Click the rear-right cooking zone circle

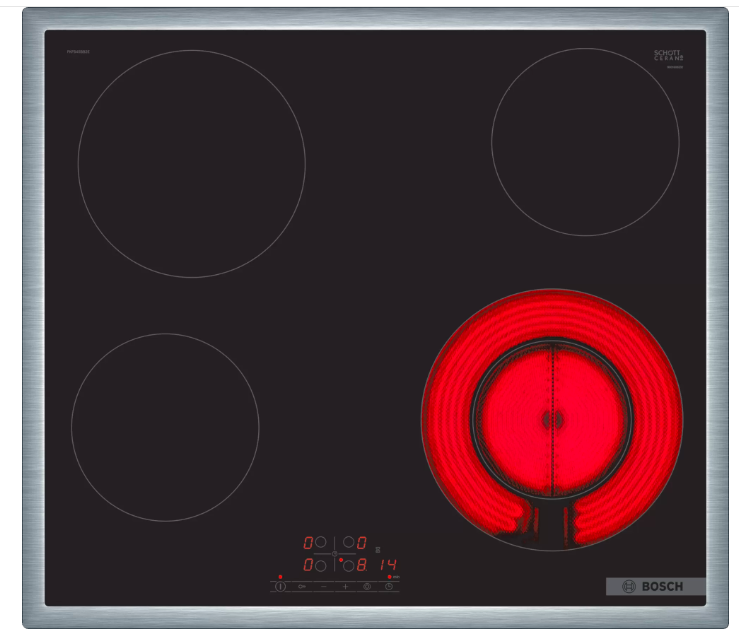[585, 142]
